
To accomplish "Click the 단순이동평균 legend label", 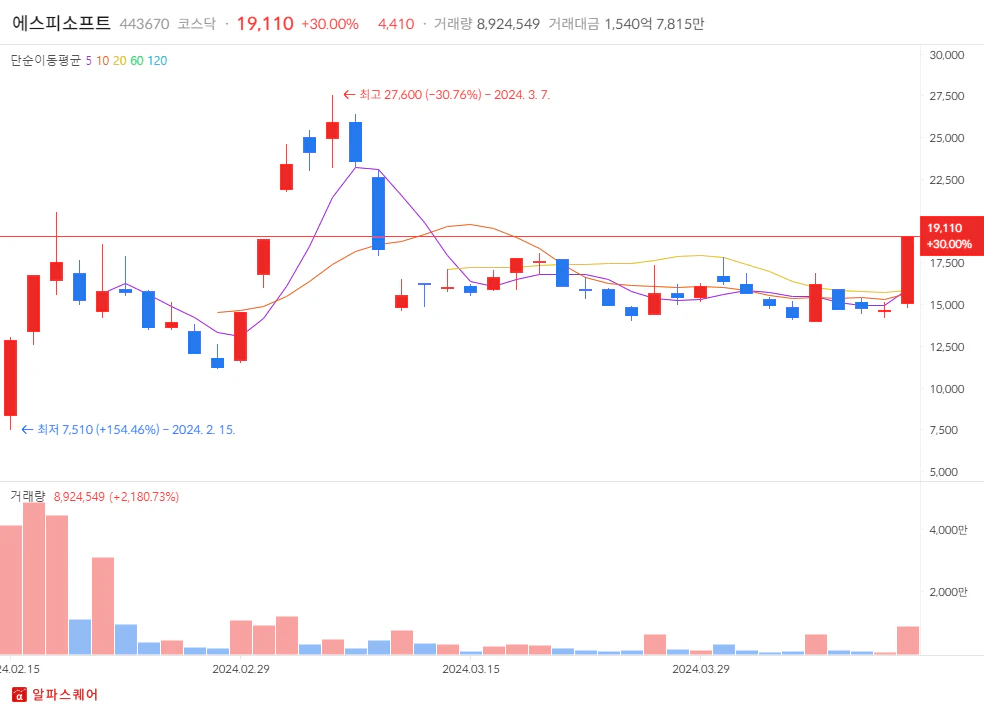I will pyautogui.click(x=46, y=60).
